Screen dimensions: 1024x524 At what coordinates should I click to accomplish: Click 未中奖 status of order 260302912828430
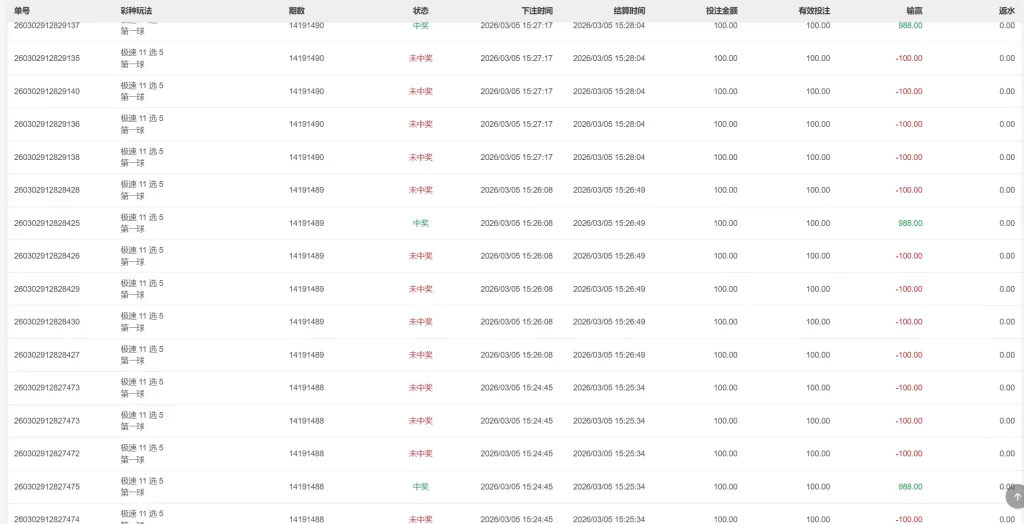[x=421, y=322]
